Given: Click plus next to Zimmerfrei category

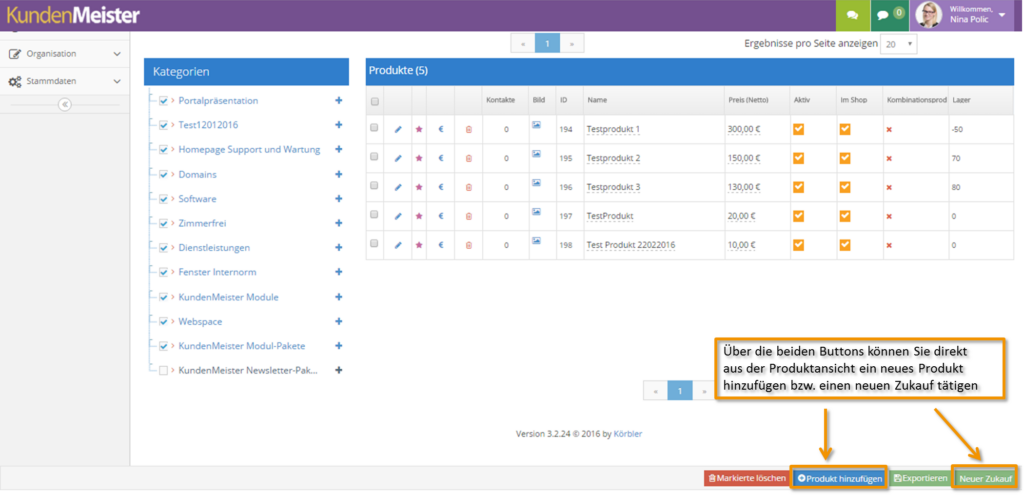Looking at the screenshot, I should click(338, 223).
